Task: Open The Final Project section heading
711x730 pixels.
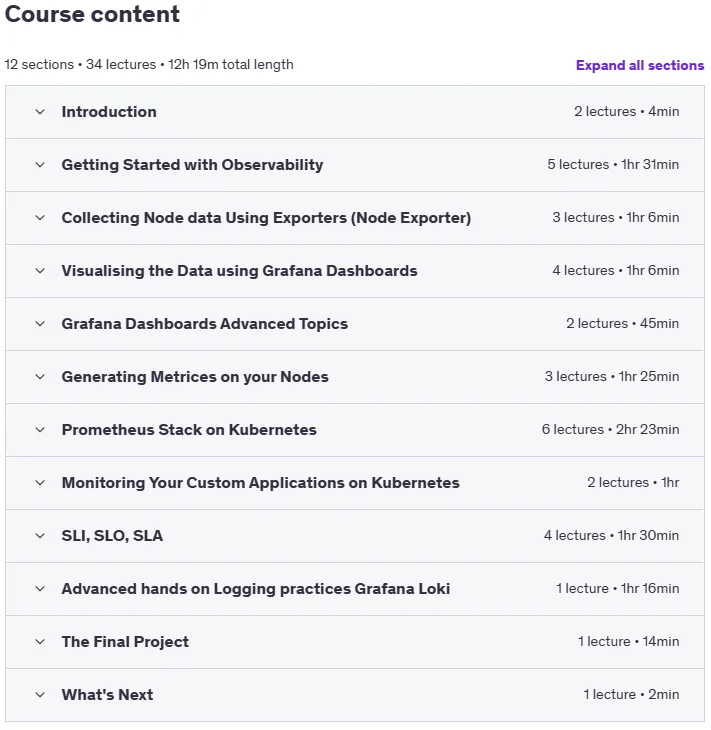Action: pyautogui.click(x=125, y=642)
